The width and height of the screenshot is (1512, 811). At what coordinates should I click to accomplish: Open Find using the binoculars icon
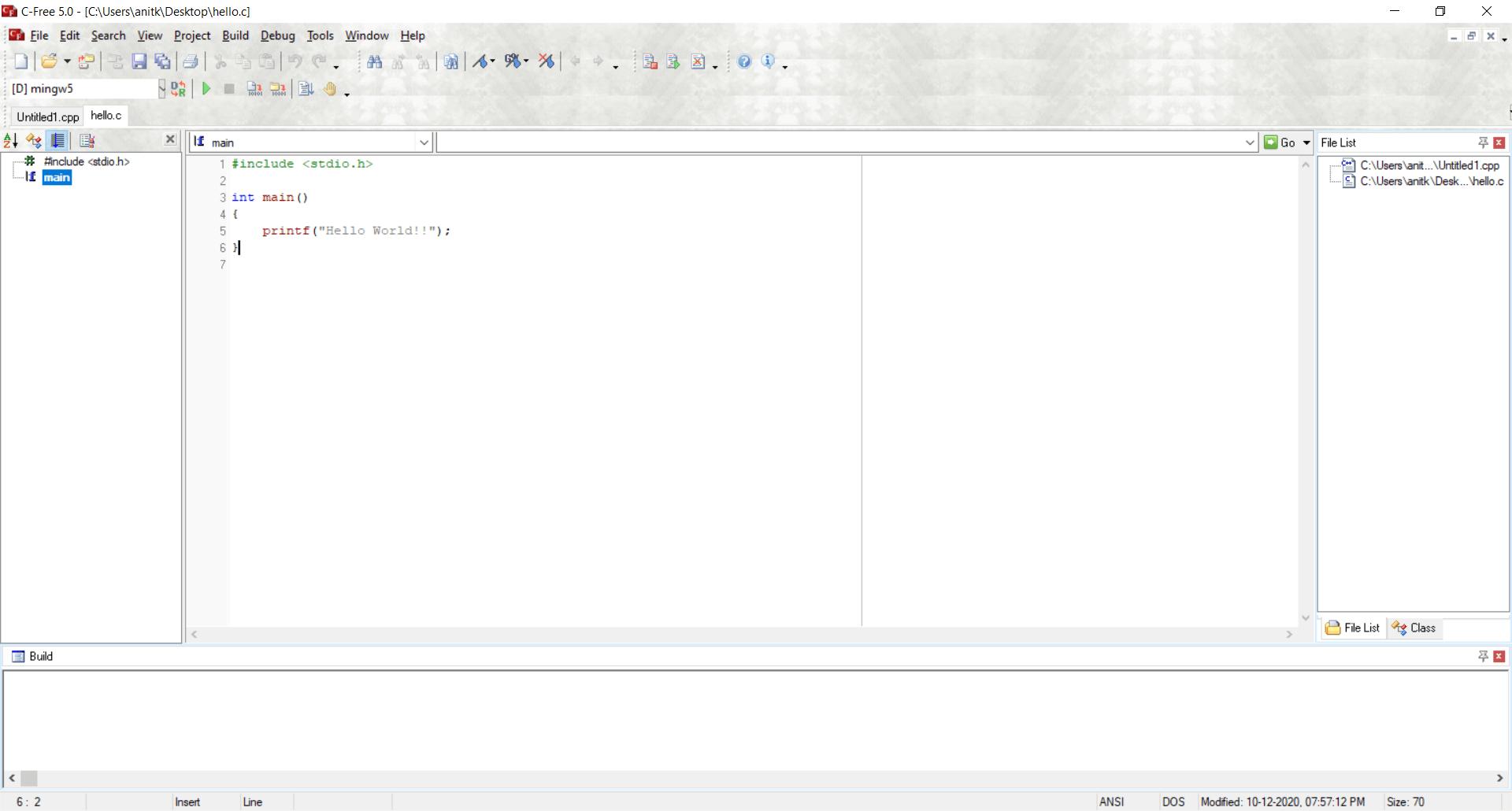tap(375, 61)
